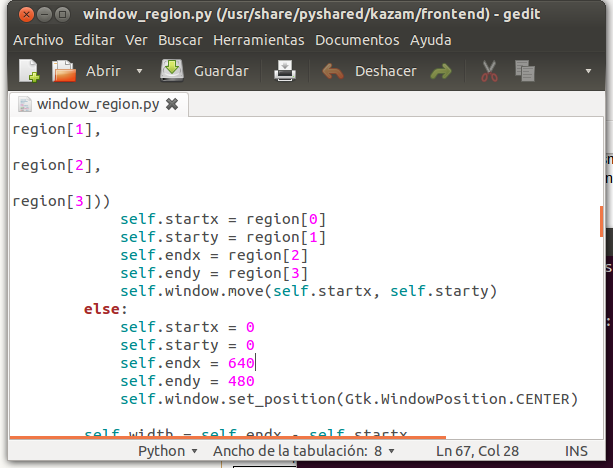
Task: Open the Buscar menu
Action: tap(183, 40)
